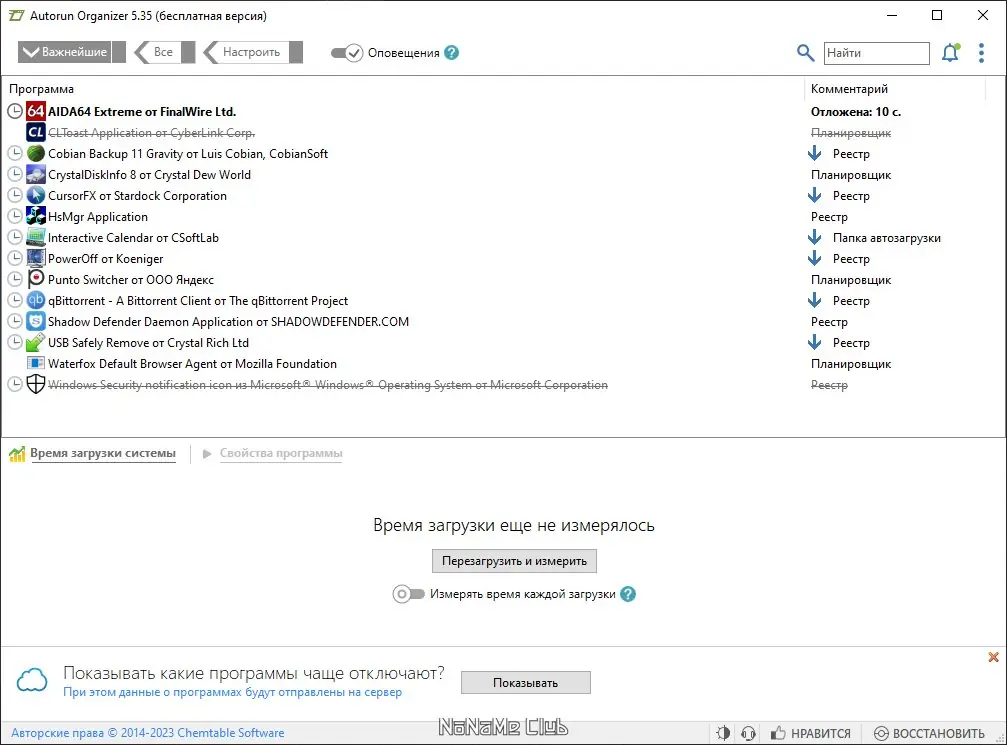The height and width of the screenshot is (745, 1007).
Task: Click down arrow in Cobian Backup comment
Action: click(814, 153)
